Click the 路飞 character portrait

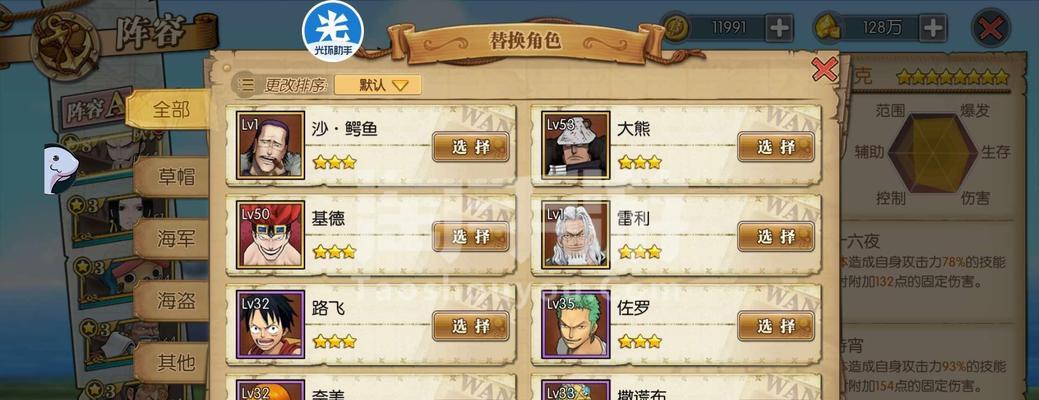[270, 324]
